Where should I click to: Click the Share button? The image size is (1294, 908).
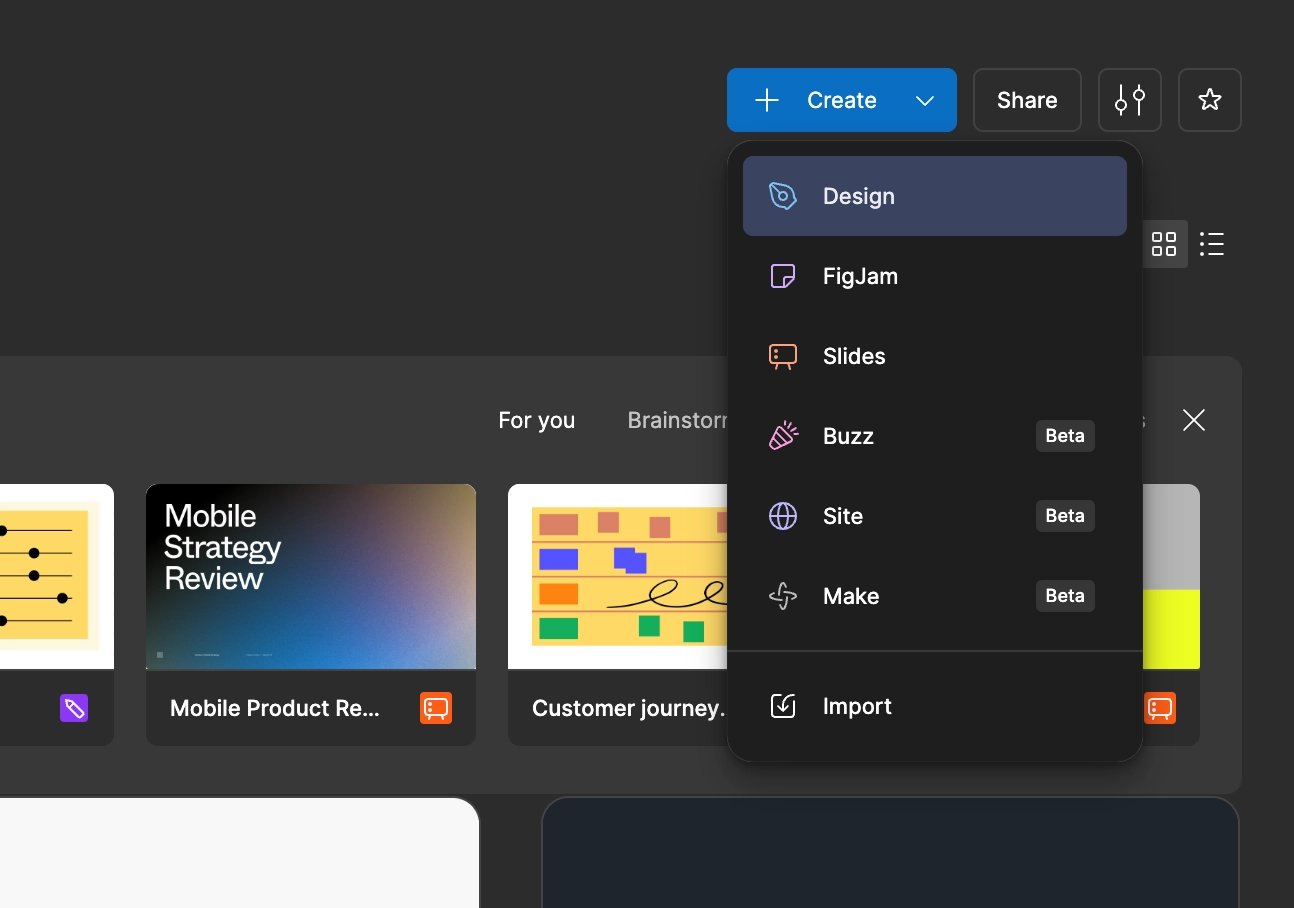pyautogui.click(x=1027, y=100)
